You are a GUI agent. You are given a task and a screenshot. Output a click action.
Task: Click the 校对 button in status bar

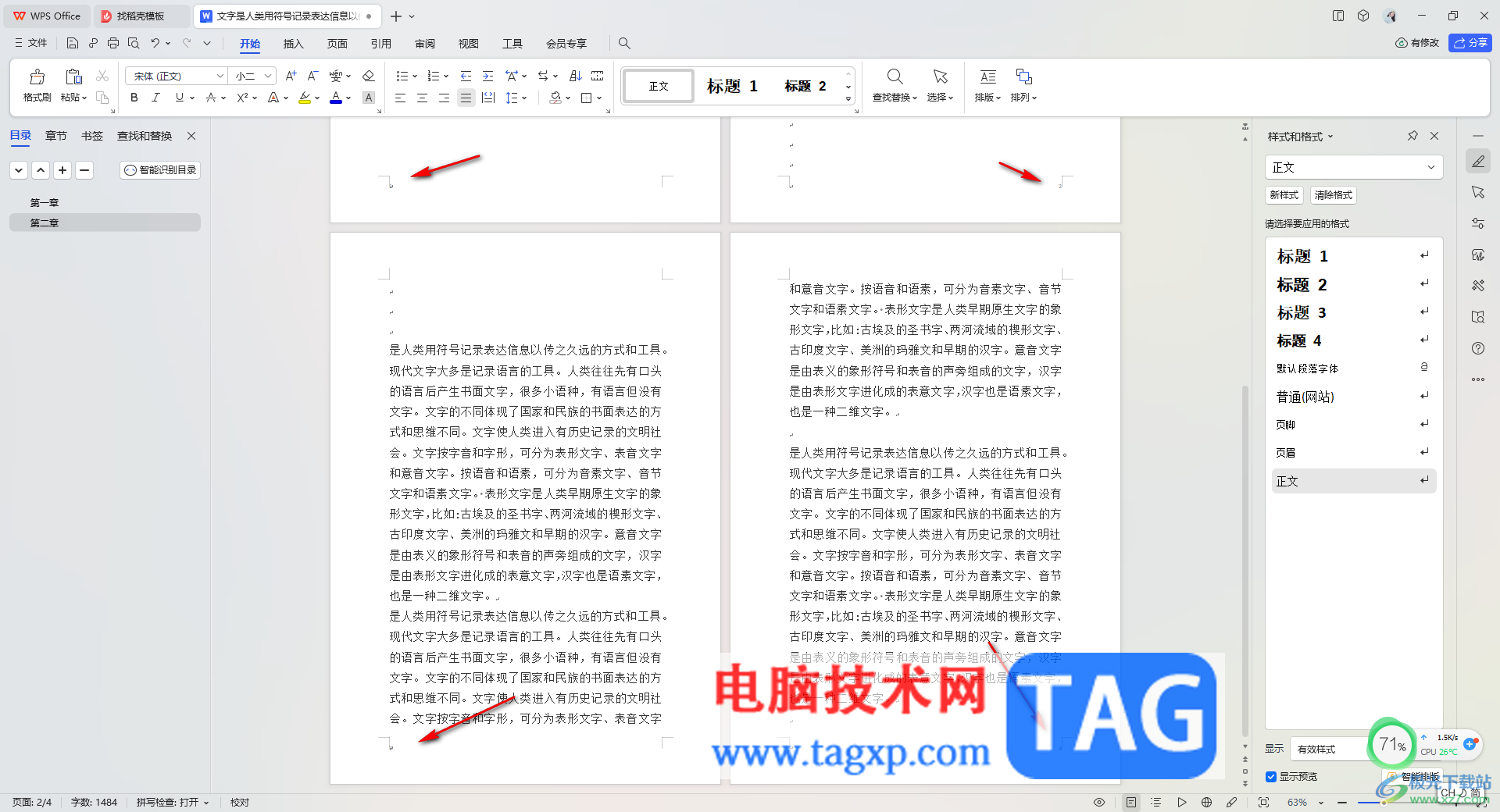click(x=240, y=802)
